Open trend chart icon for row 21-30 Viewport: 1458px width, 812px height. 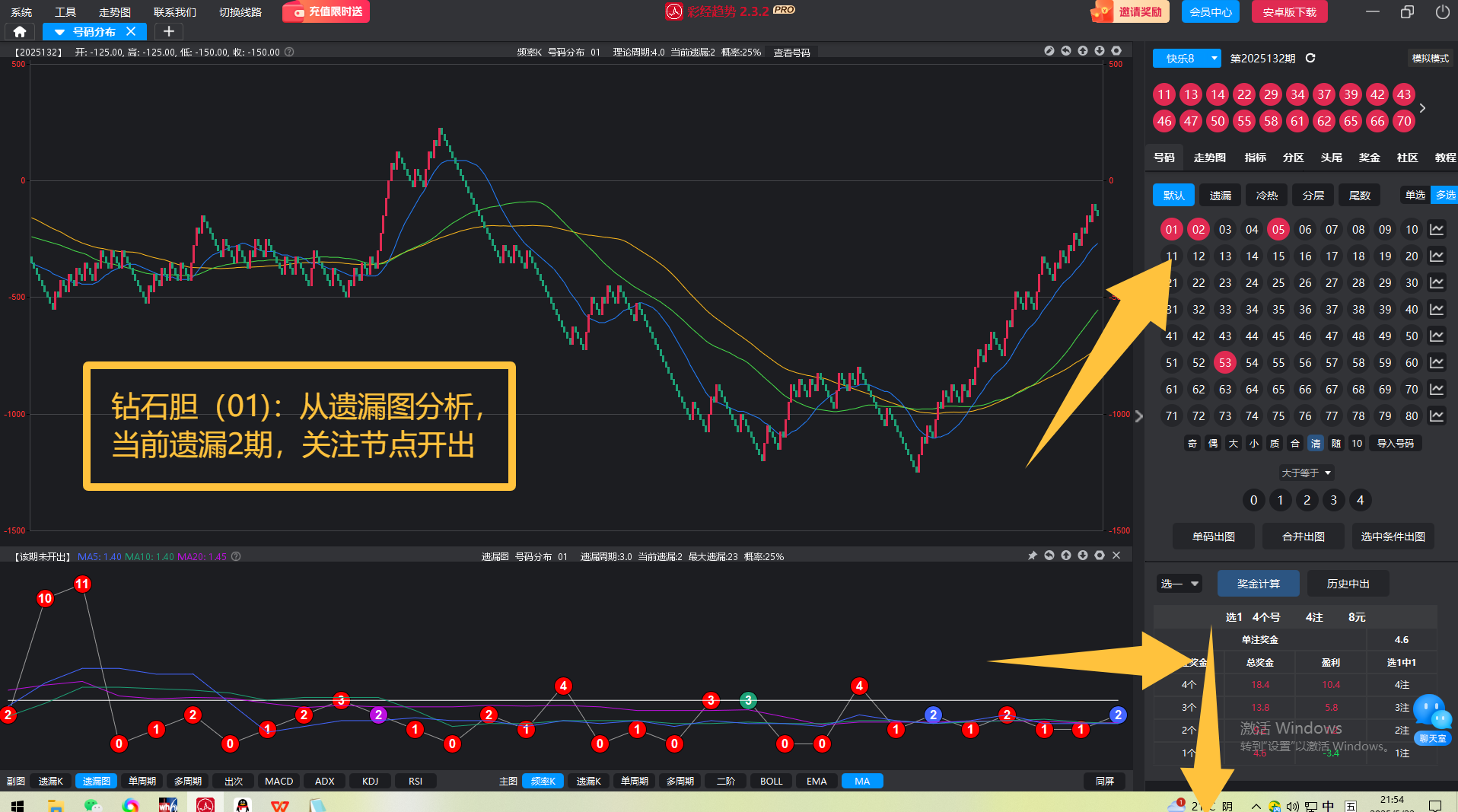(x=1437, y=282)
